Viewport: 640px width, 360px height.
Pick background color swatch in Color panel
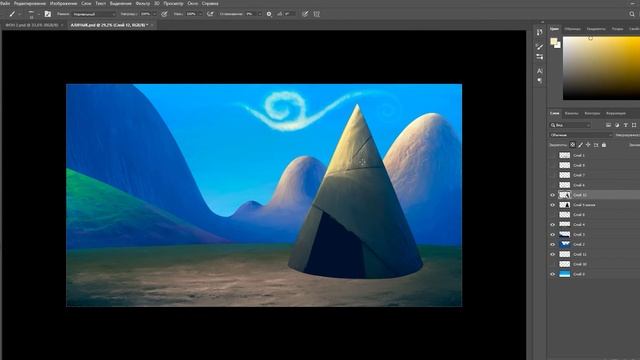(x=558, y=45)
